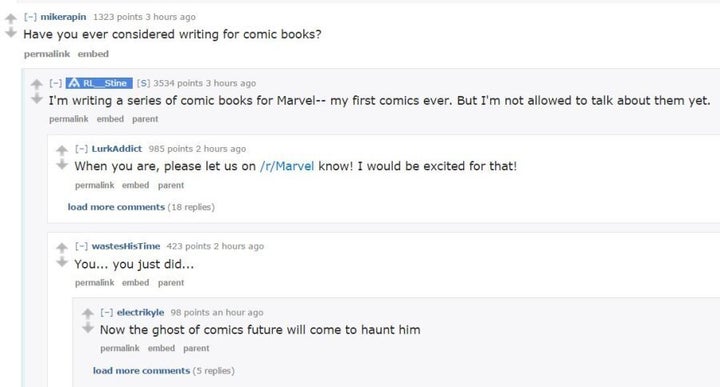
Task: Go to parent of electrikyle's comment
Action: (196, 348)
